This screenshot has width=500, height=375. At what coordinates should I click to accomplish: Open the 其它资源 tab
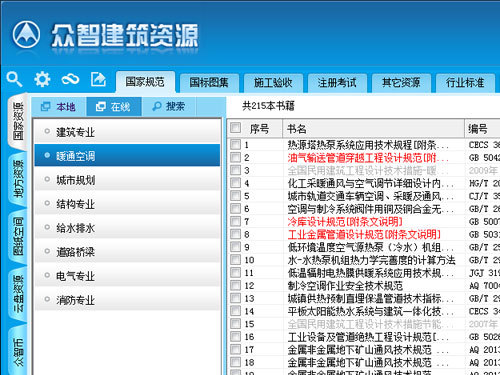401,83
